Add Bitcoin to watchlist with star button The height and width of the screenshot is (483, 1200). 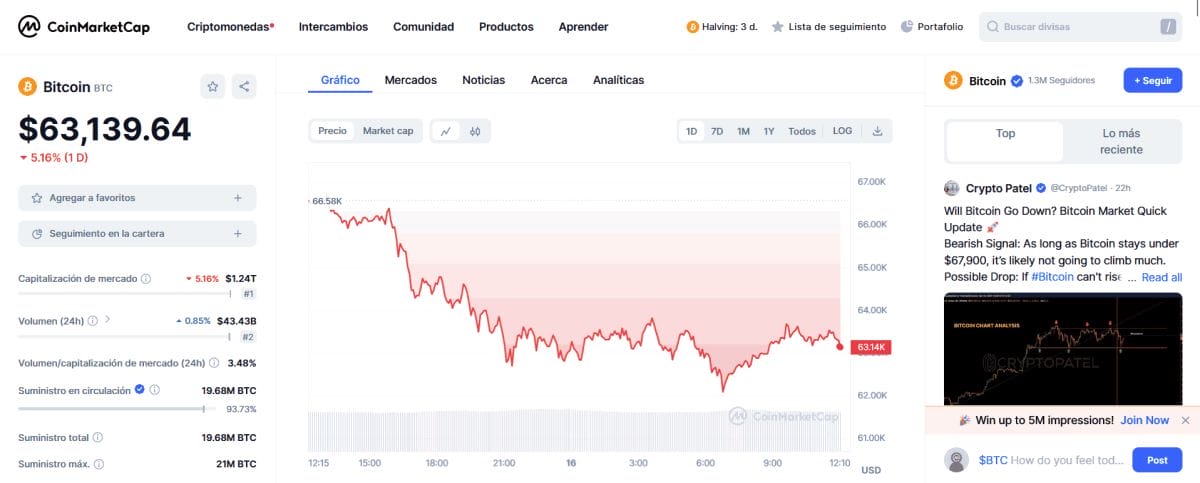point(213,87)
